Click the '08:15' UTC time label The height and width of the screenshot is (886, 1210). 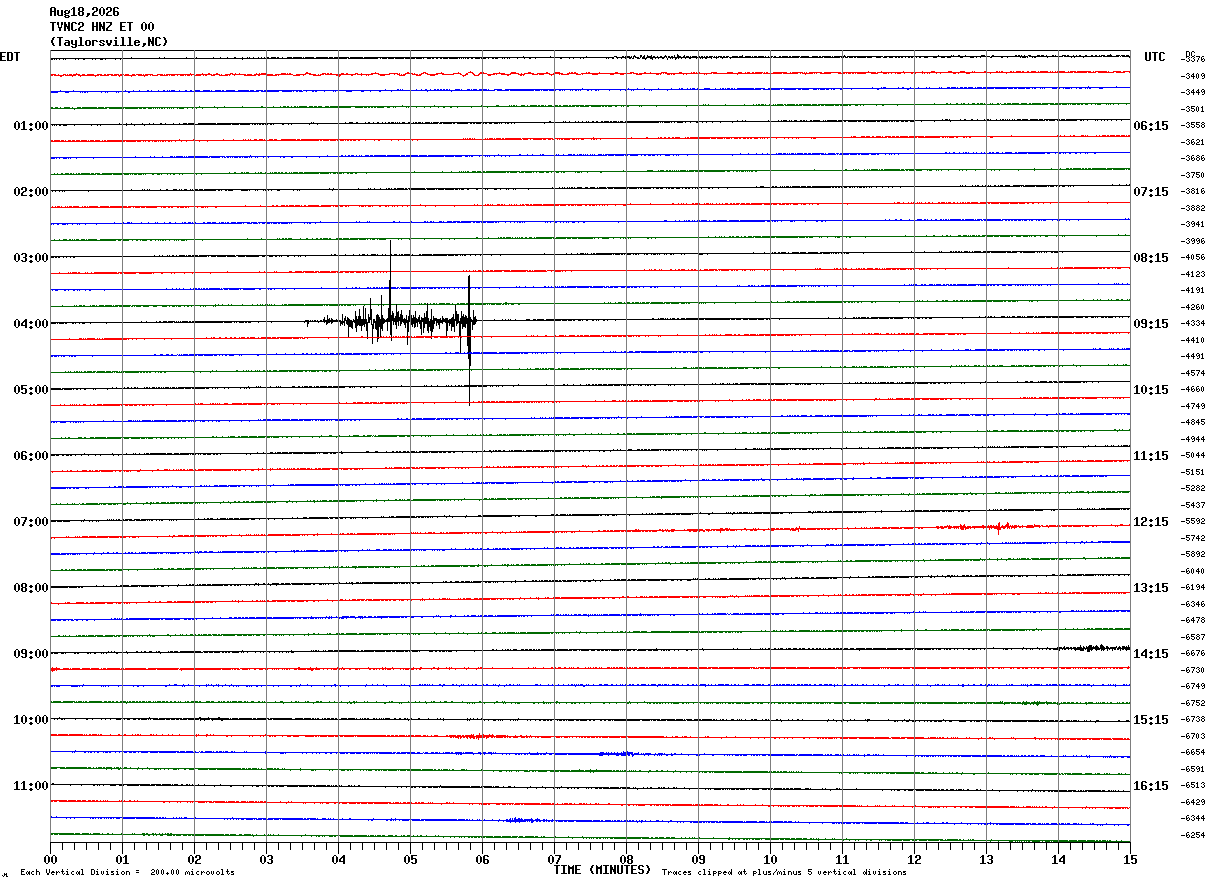(1151, 258)
